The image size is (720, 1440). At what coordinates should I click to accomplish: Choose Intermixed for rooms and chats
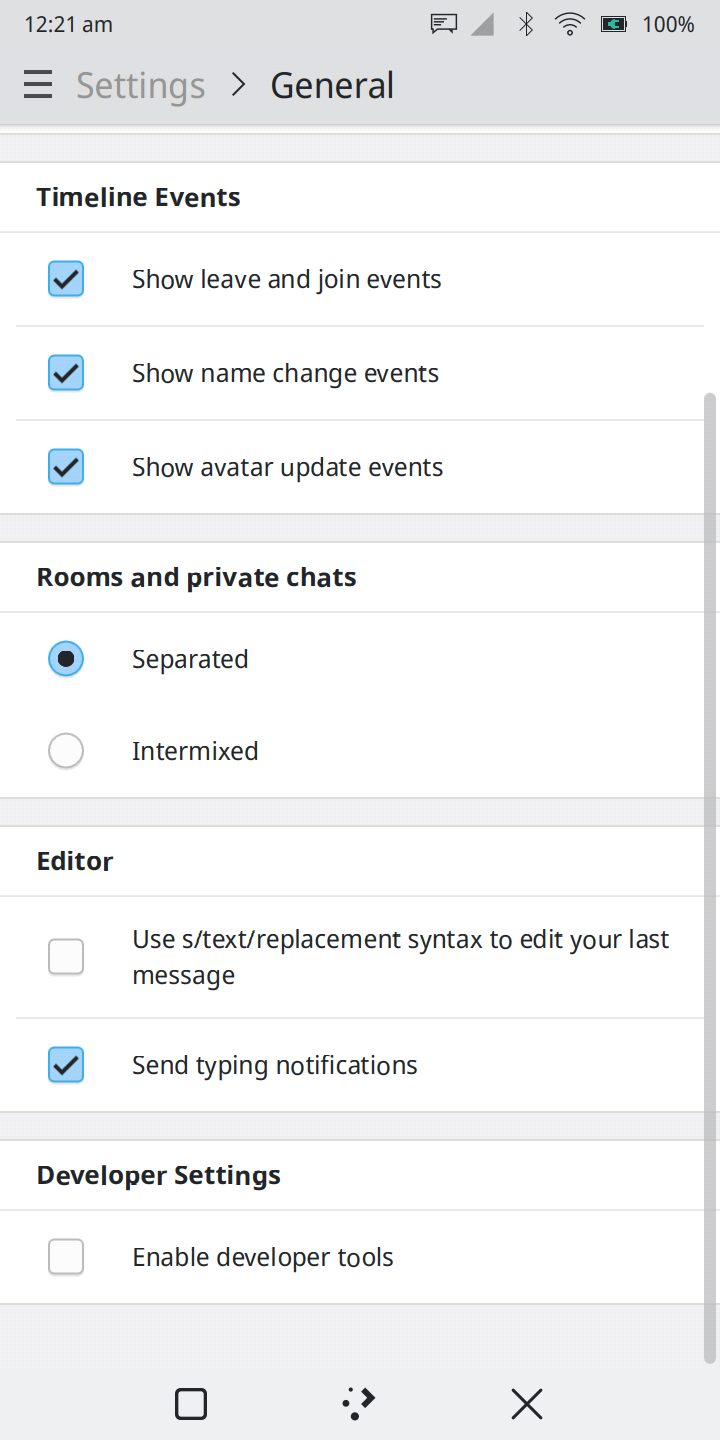66,751
